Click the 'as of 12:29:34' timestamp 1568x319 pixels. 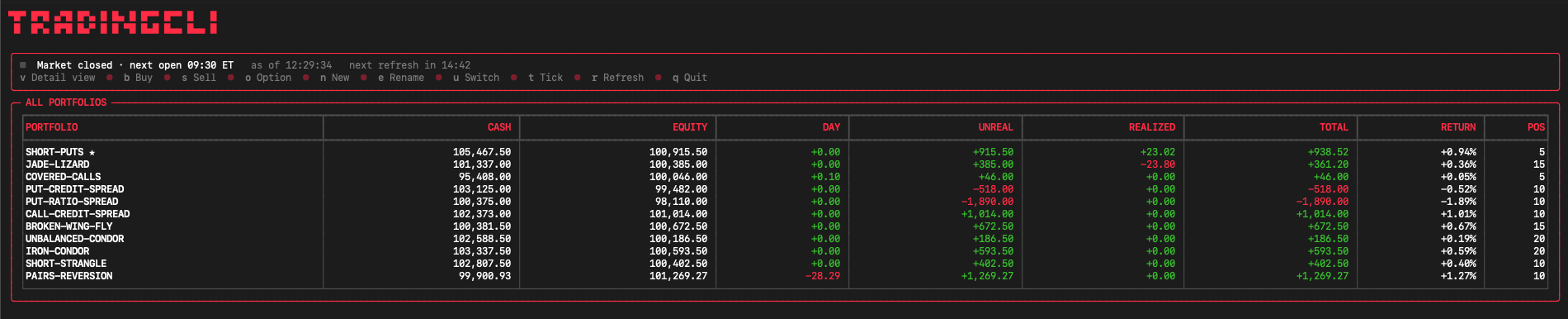coord(291,65)
